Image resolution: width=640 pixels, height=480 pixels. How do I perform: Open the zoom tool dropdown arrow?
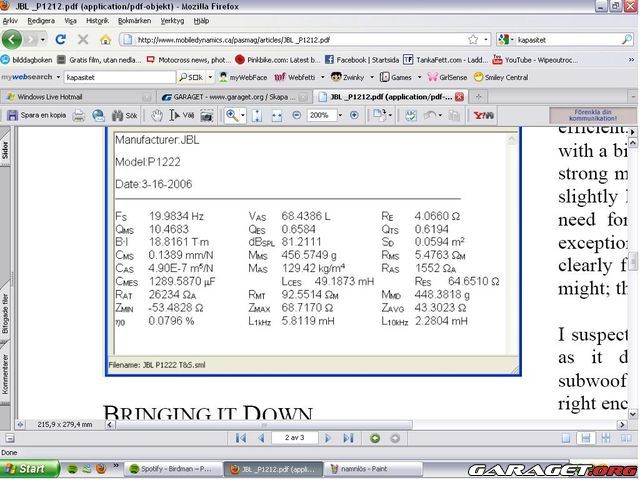243,116
